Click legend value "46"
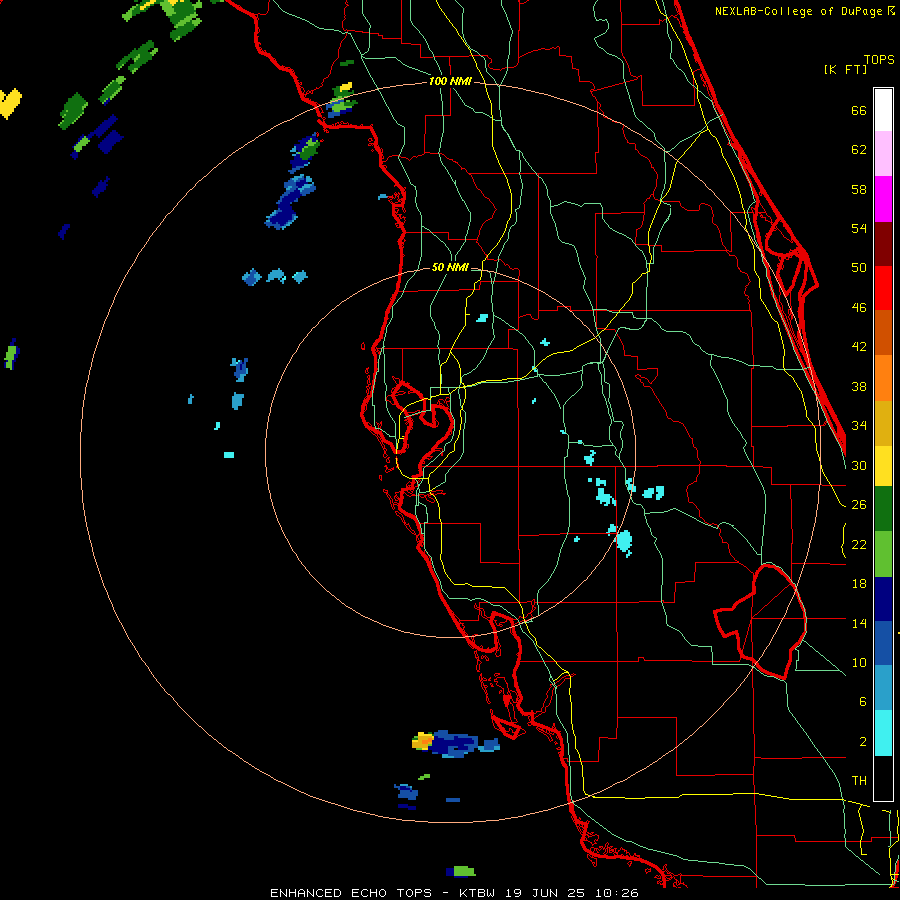This screenshot has height=900, width=900. point(859,308)
